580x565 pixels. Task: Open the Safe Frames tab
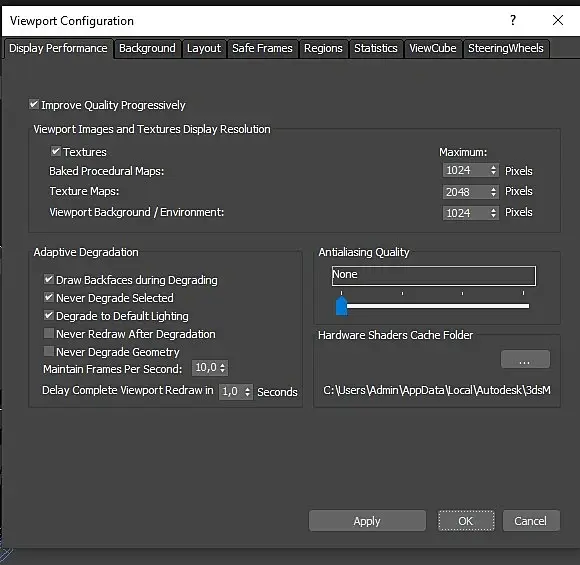(x=262, y=48)
